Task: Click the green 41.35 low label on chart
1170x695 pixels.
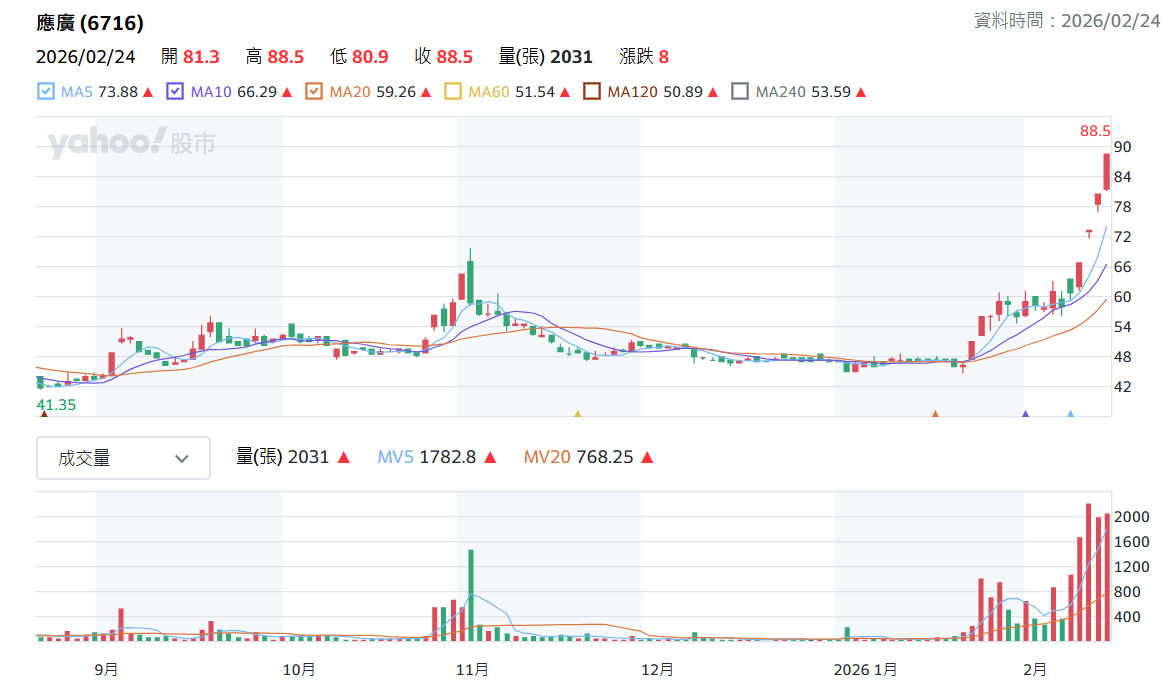Action: coord(56,405)
